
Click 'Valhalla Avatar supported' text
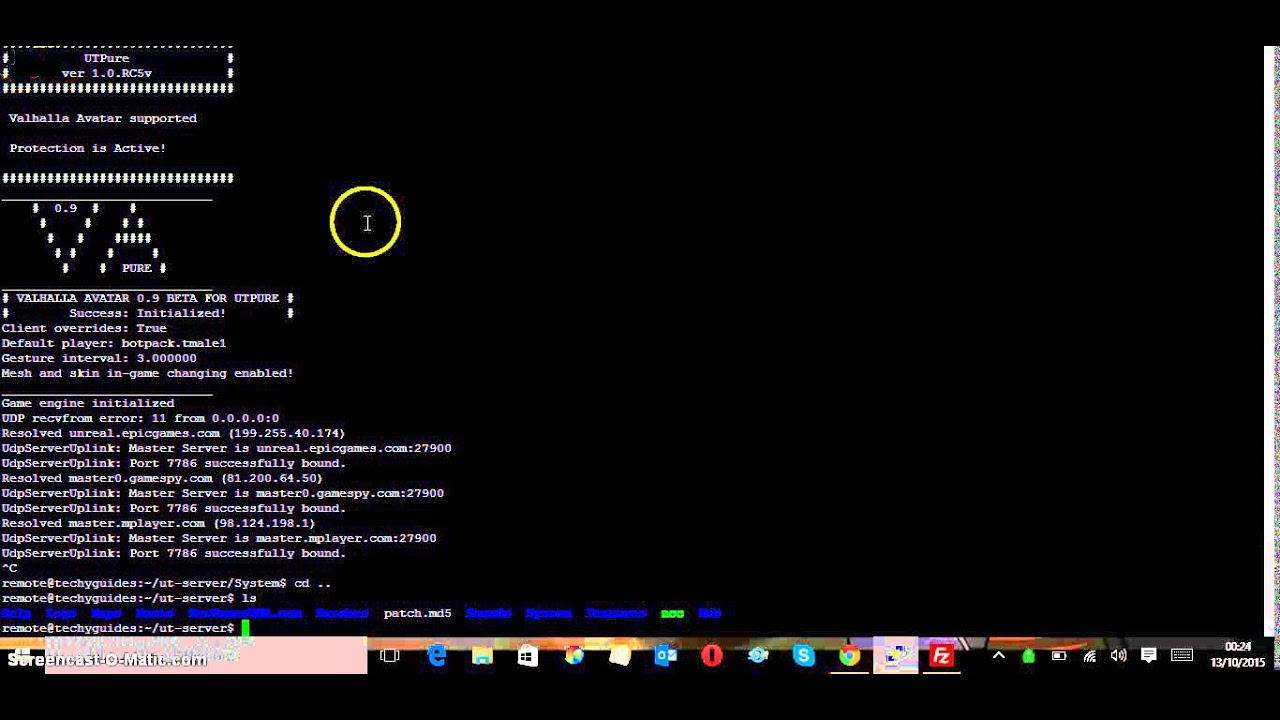pos(103,118)
